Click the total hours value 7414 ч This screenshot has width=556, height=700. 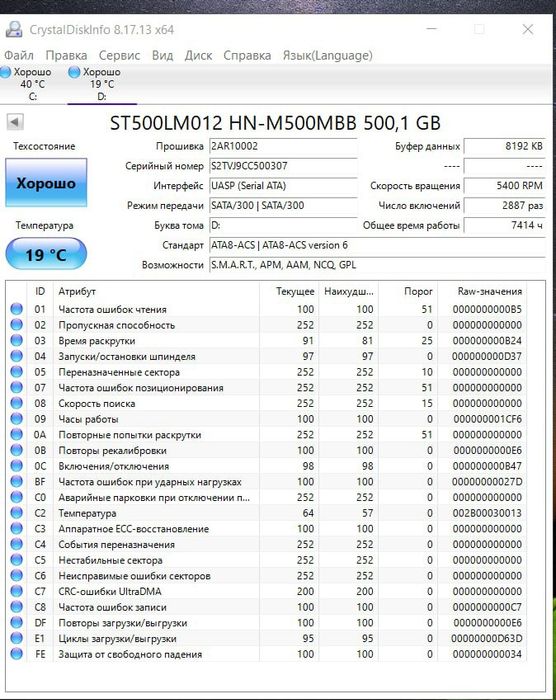pyautogui.click(x=505, y=225)
